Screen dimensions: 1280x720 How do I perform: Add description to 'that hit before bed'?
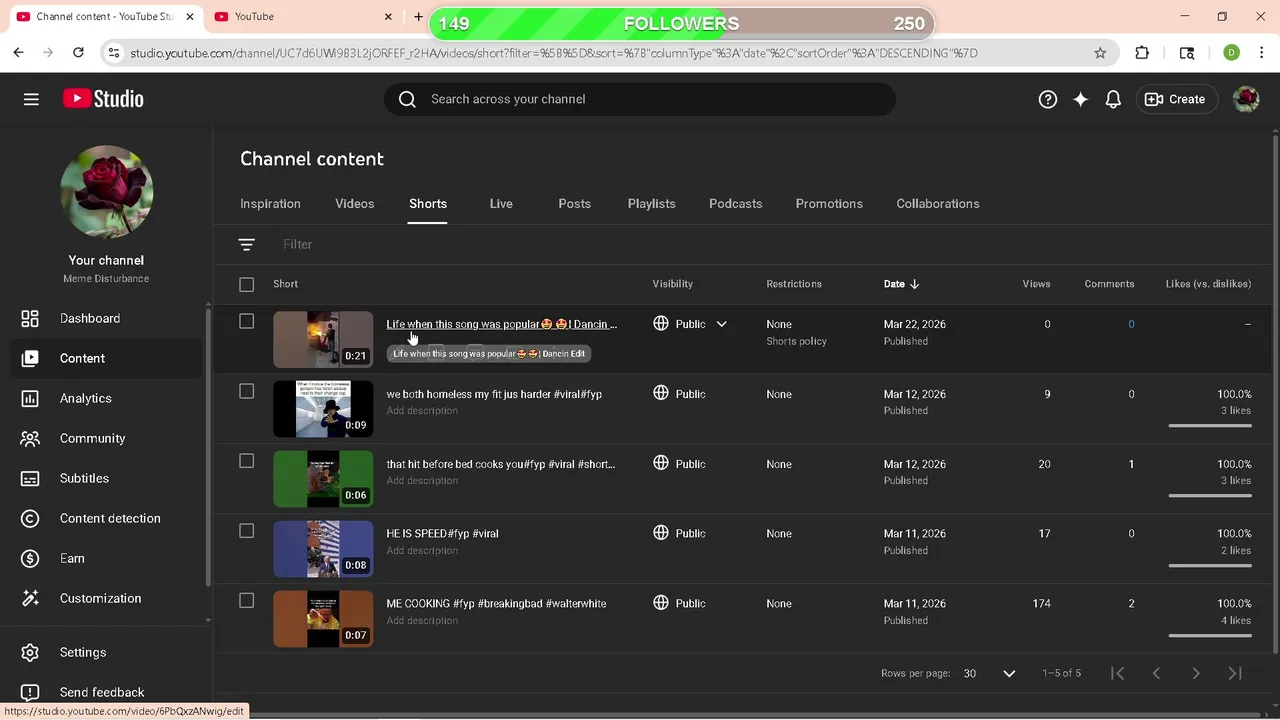pyautogui.click(x=422, y=481)
